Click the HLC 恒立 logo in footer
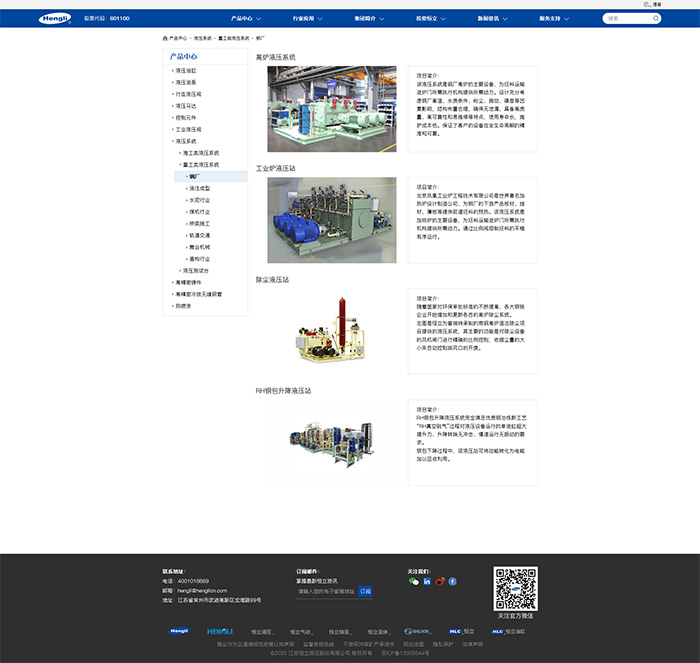Viewport: 700px width, 663px height. tap(461, 631)
